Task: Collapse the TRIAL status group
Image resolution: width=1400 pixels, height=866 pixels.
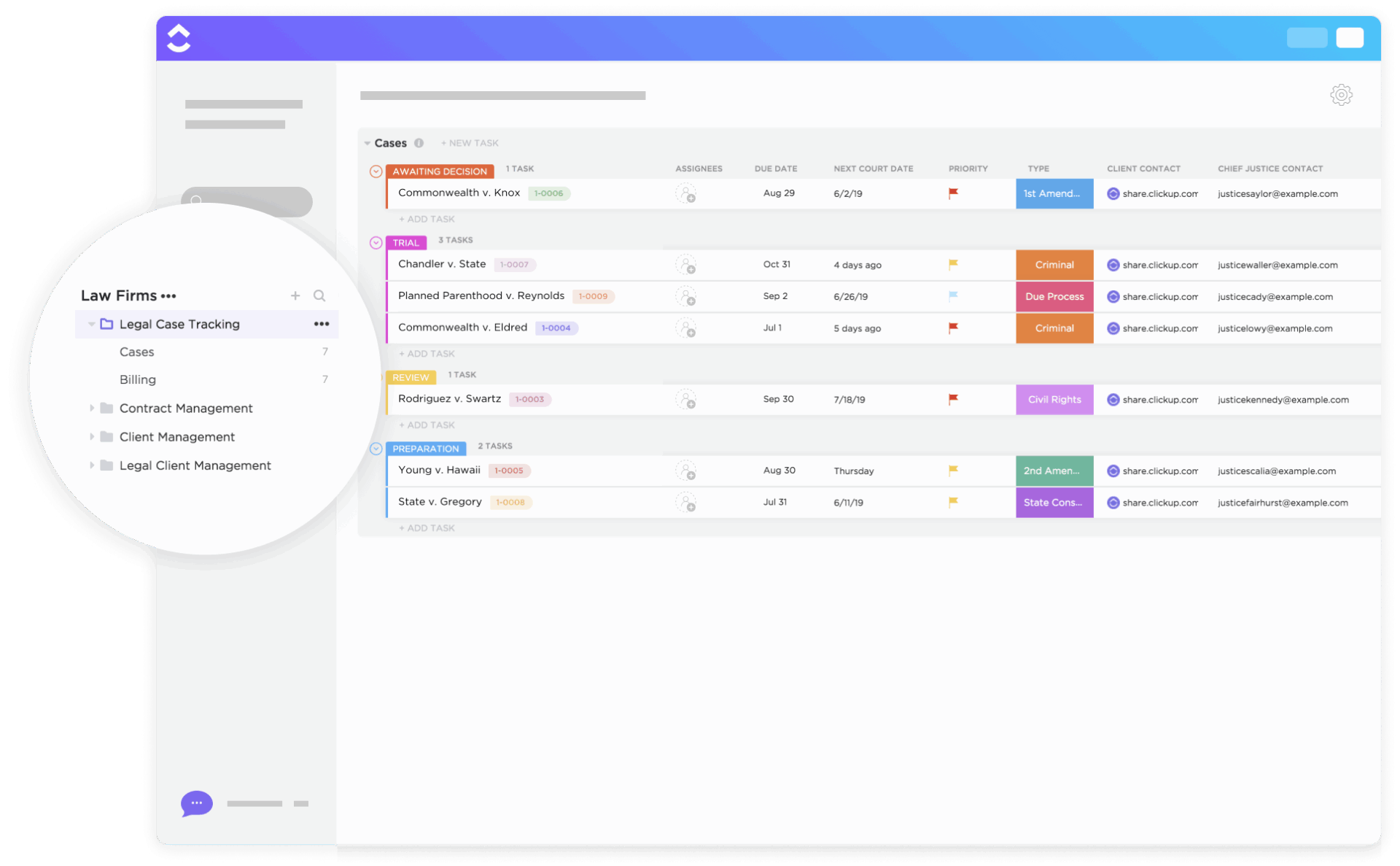Action: [x=375, y=241]
